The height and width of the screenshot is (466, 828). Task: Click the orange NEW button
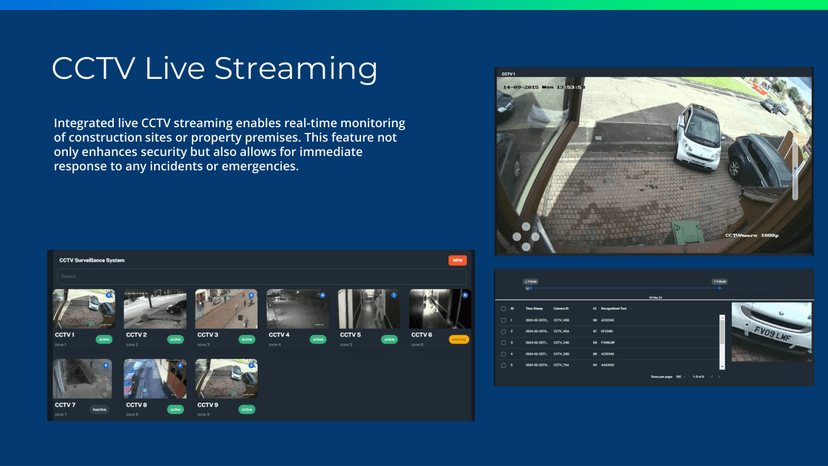[x=458, y=260]
